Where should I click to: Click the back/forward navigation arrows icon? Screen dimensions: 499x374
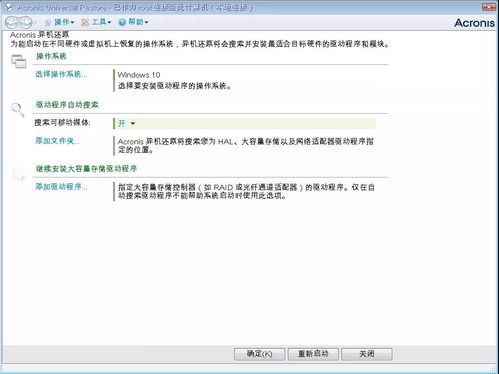19,22
